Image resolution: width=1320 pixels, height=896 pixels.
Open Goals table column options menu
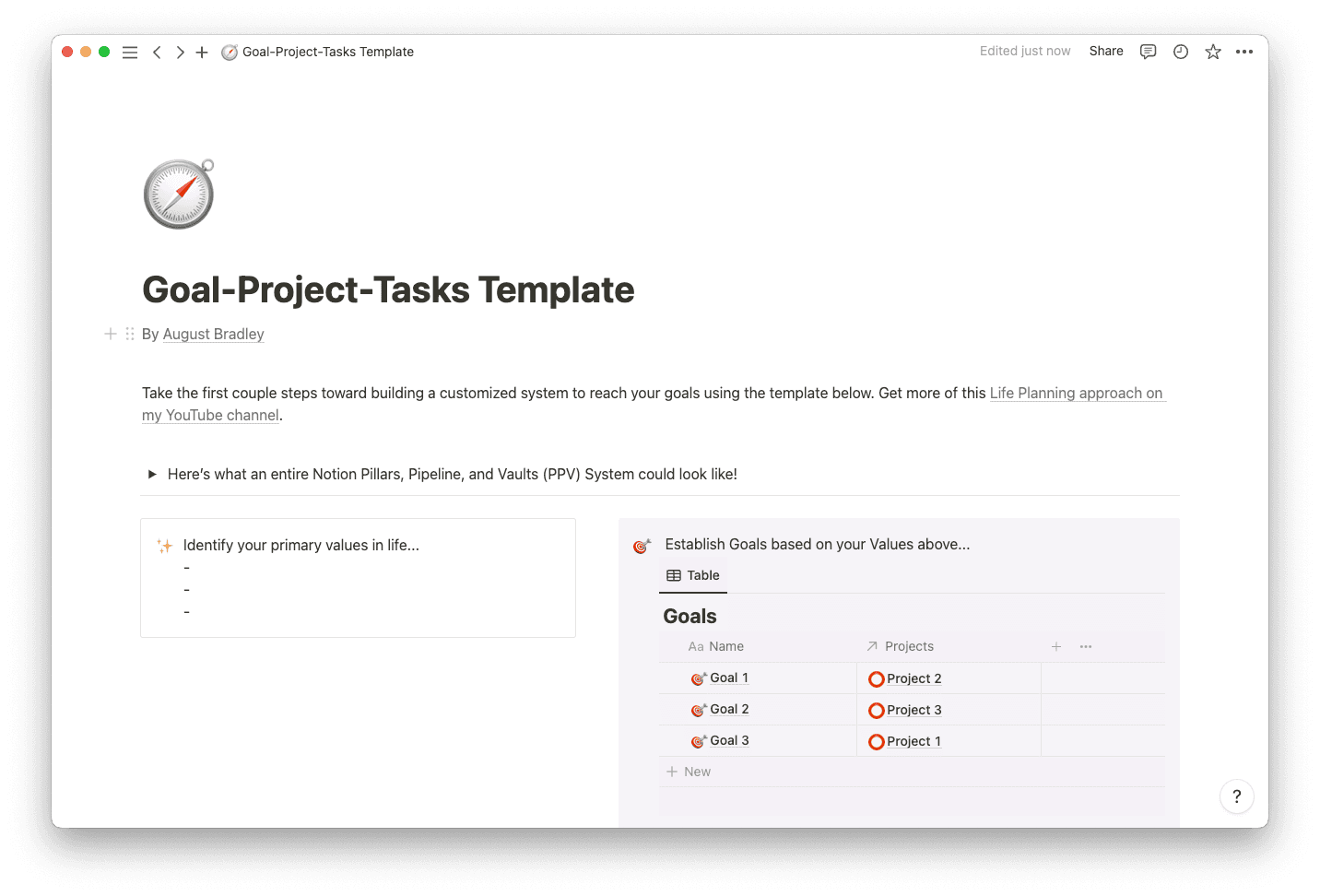pos(1086,647)
